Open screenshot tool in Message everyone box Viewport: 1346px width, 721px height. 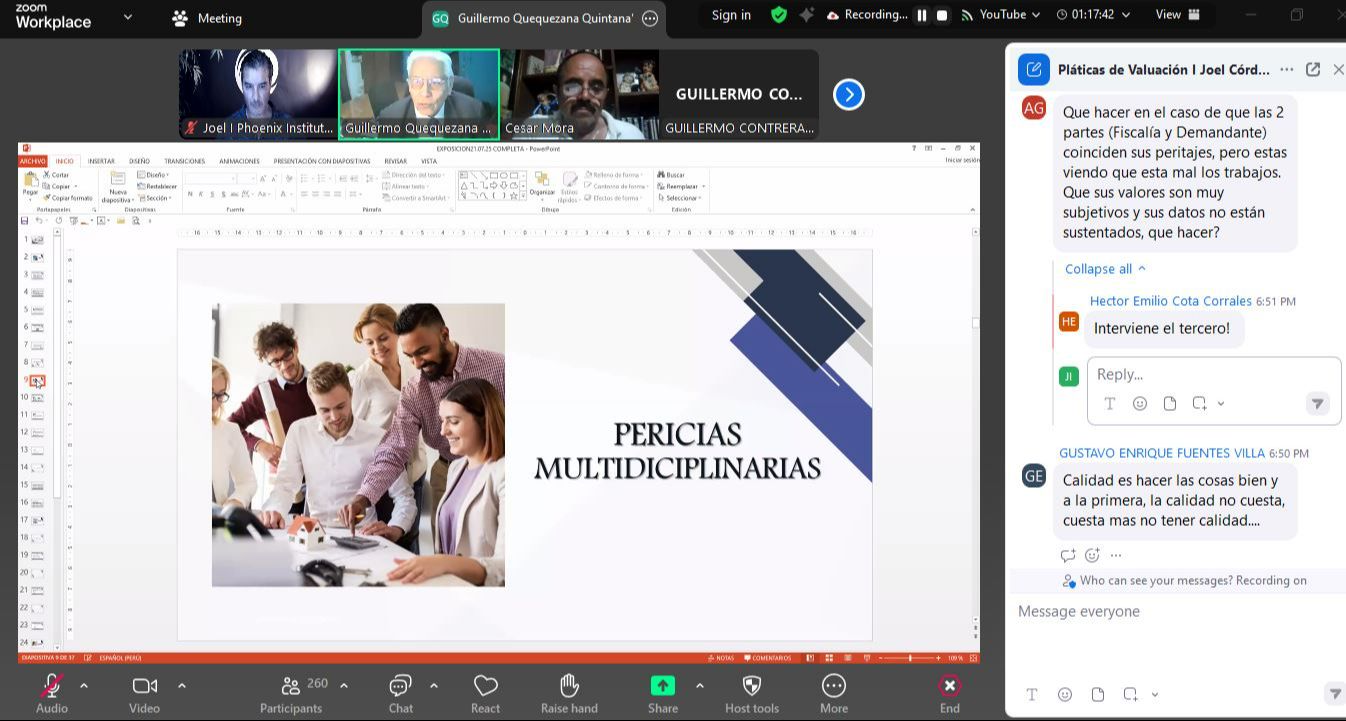tap(1130, 694)
